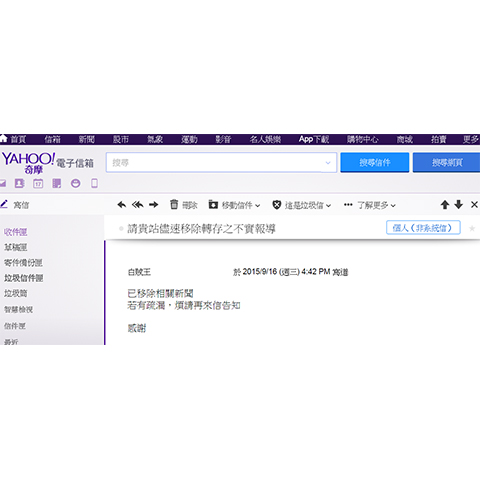This screenshot has height=480, width=480.
Task: Go to the next message with the down arrow
Action: pos(459,205)
